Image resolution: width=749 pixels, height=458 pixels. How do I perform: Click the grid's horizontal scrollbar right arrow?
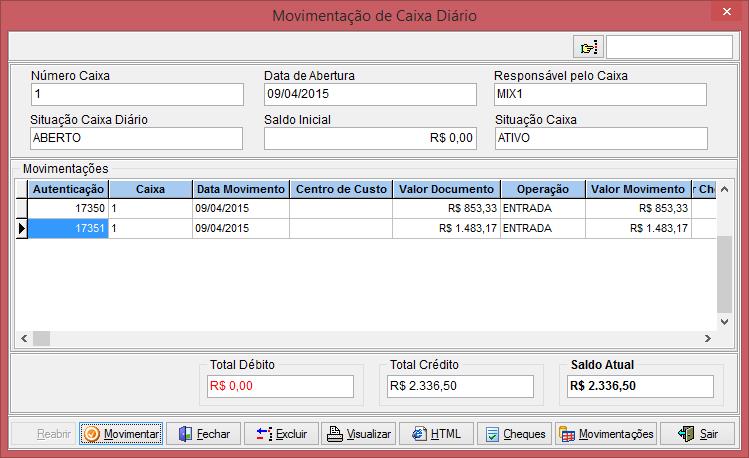pos(708,338)
